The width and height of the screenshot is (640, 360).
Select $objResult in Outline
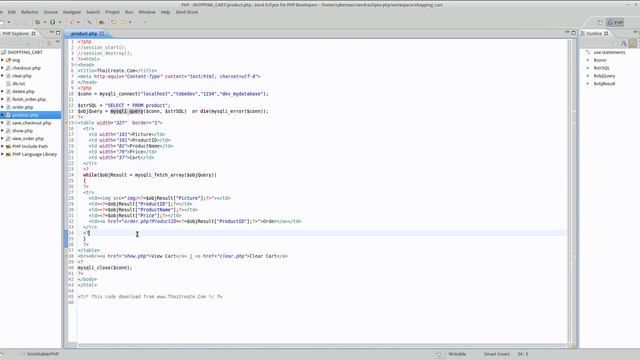coord(604,84)
